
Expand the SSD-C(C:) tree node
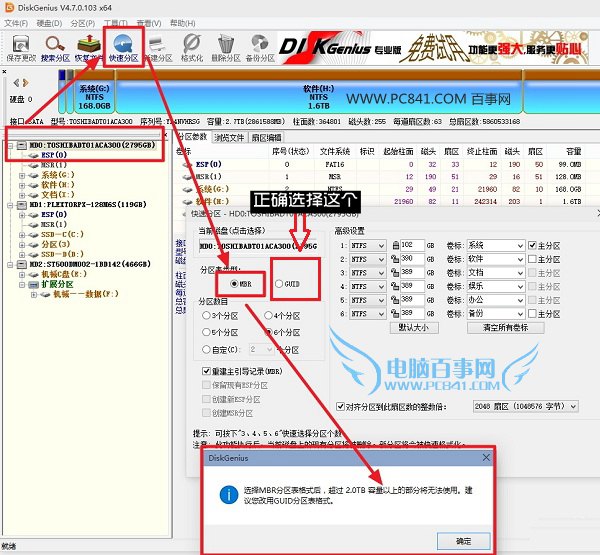(x=22, y=235)
